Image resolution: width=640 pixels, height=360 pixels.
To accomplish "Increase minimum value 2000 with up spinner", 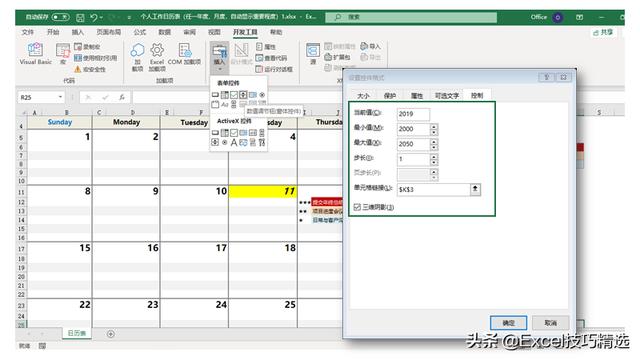I will [434, 127].
